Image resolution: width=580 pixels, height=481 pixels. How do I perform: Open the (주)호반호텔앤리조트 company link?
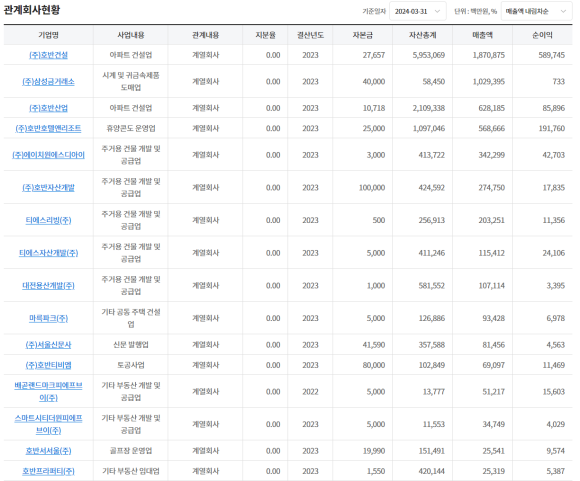coord(48,128)
